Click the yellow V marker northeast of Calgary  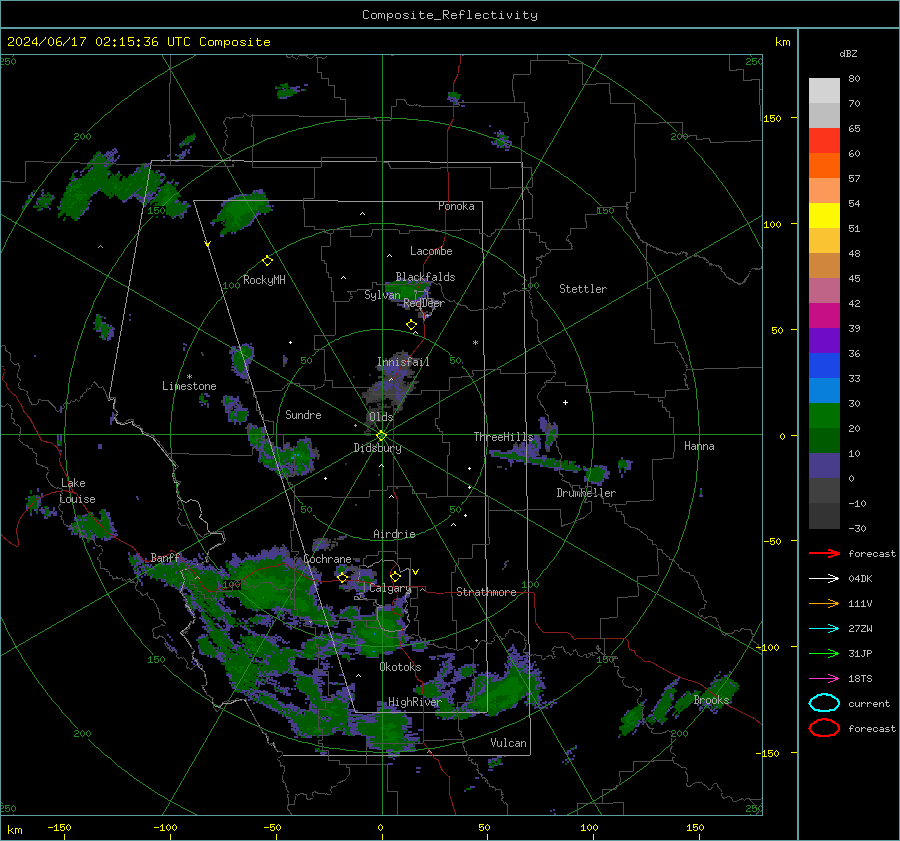[416, 572]
